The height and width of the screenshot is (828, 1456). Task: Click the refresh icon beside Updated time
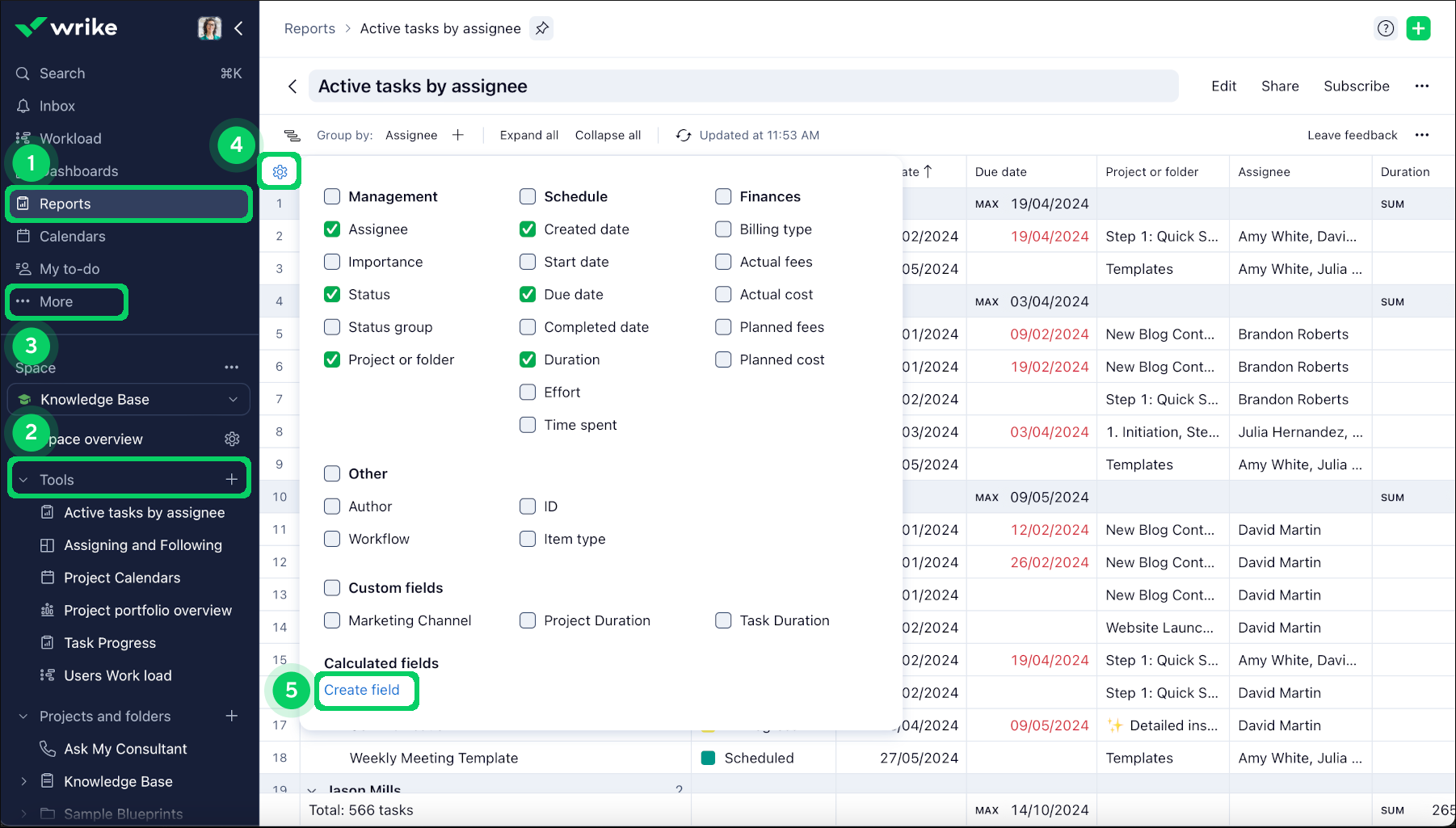tap(684, 136)
